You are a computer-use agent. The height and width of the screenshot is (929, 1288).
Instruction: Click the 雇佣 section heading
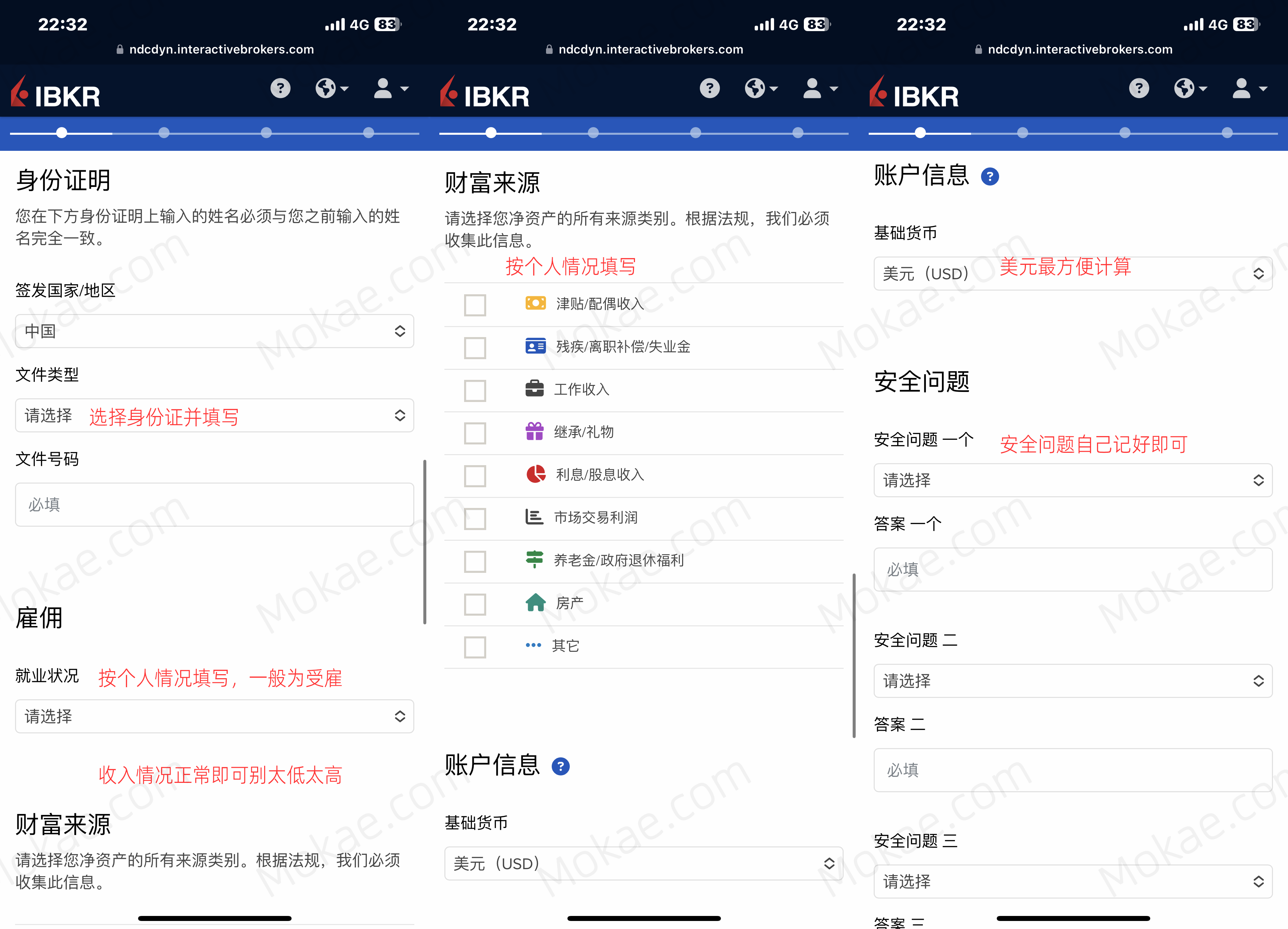(39, 617)
